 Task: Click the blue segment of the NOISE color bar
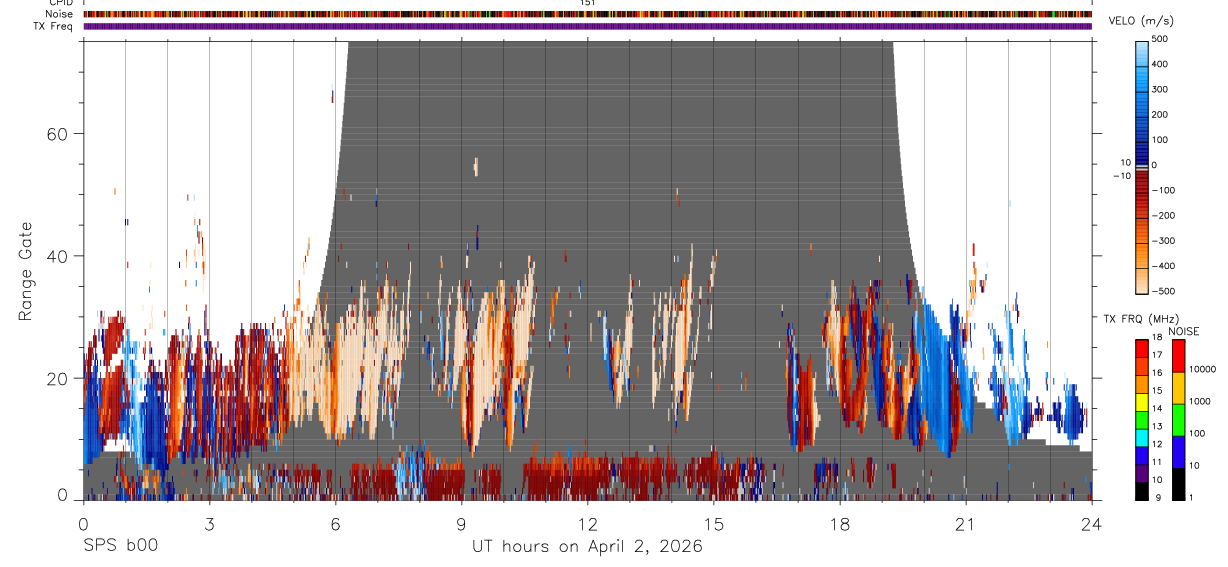click(1178, 452)
